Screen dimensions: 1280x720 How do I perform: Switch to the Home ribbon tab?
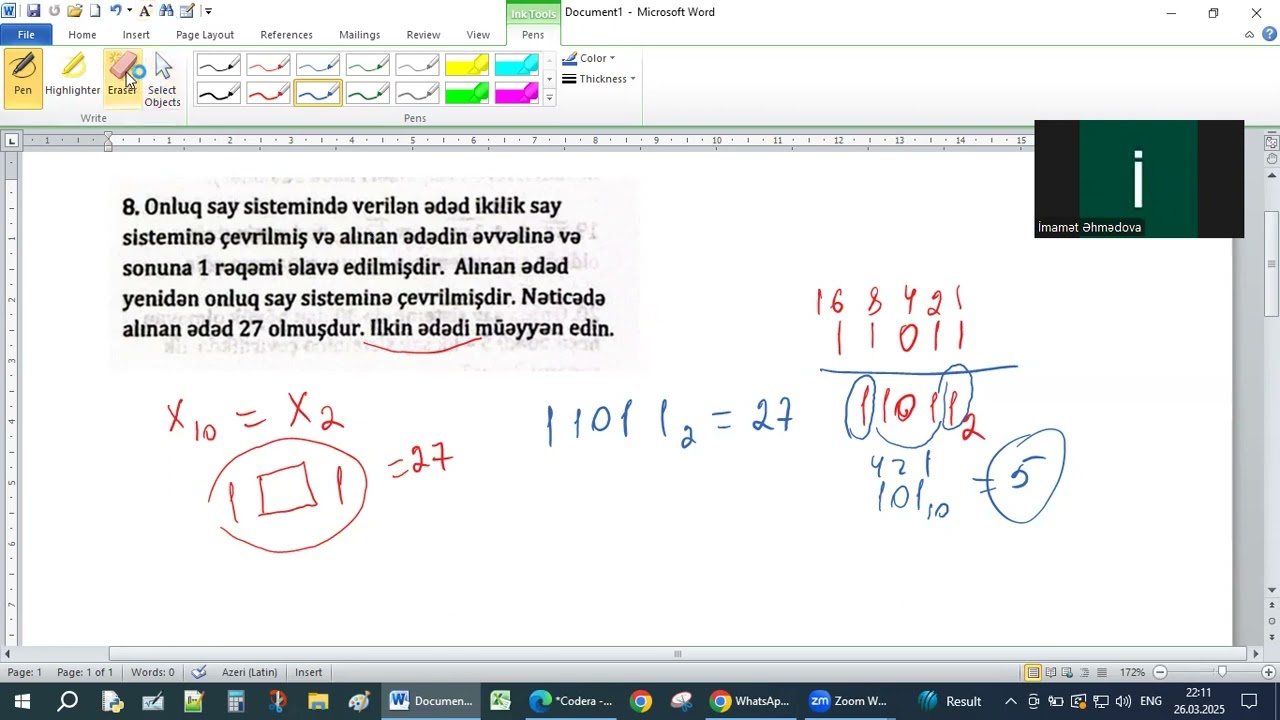point(82,34)
